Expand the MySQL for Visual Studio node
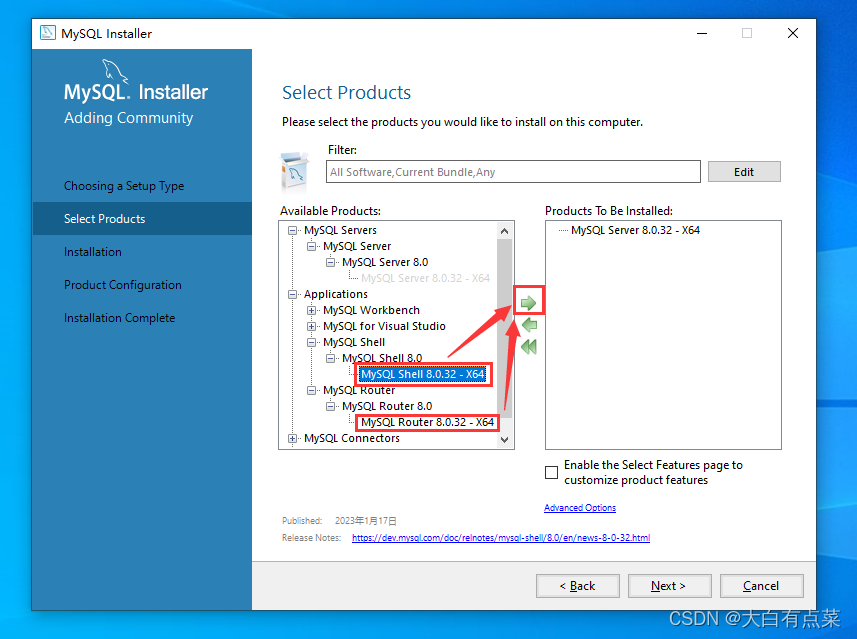 [312, 326]
